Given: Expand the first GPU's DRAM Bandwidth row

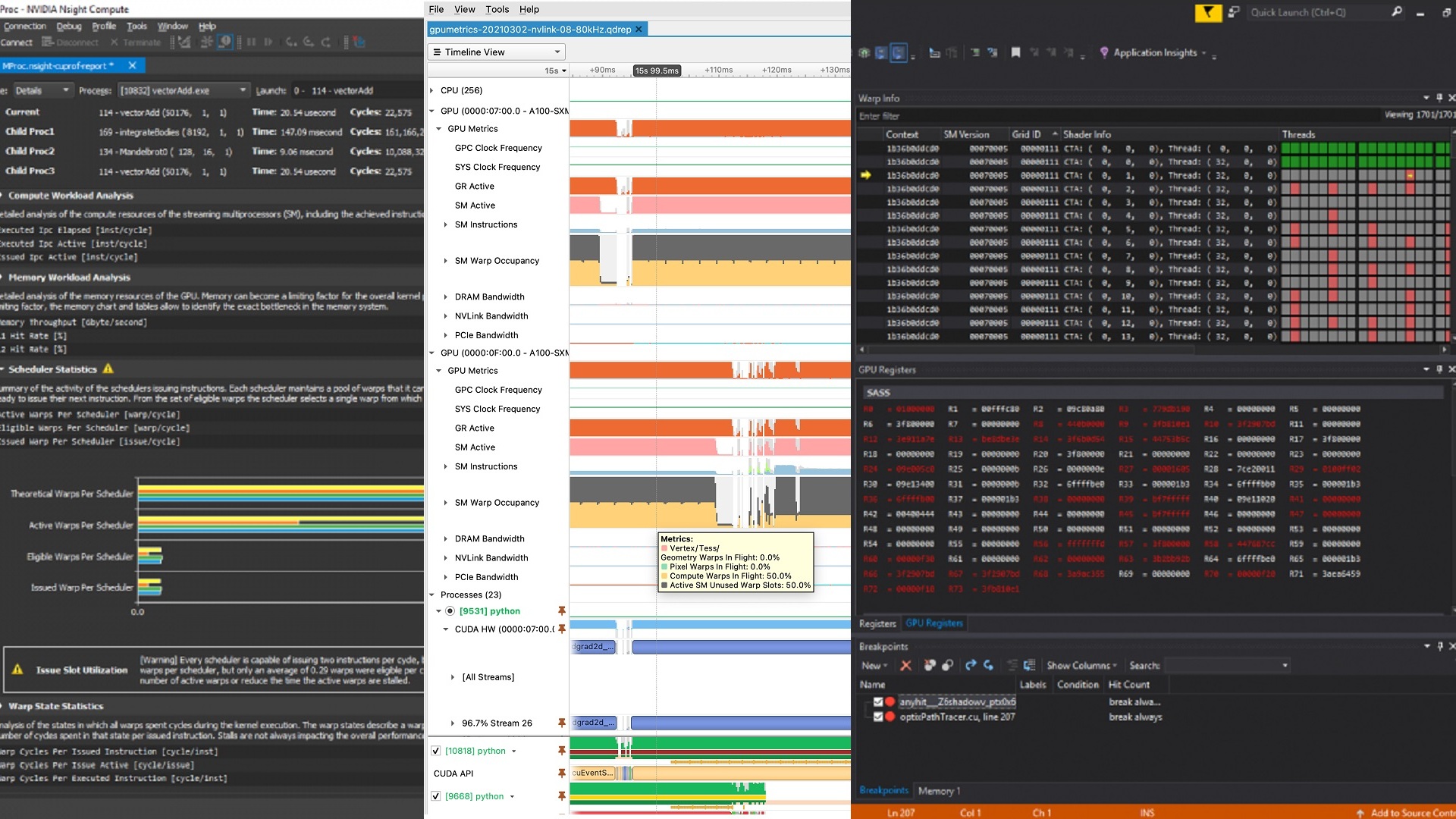Looking at the screenshot, I should click(x=445, y=297).
